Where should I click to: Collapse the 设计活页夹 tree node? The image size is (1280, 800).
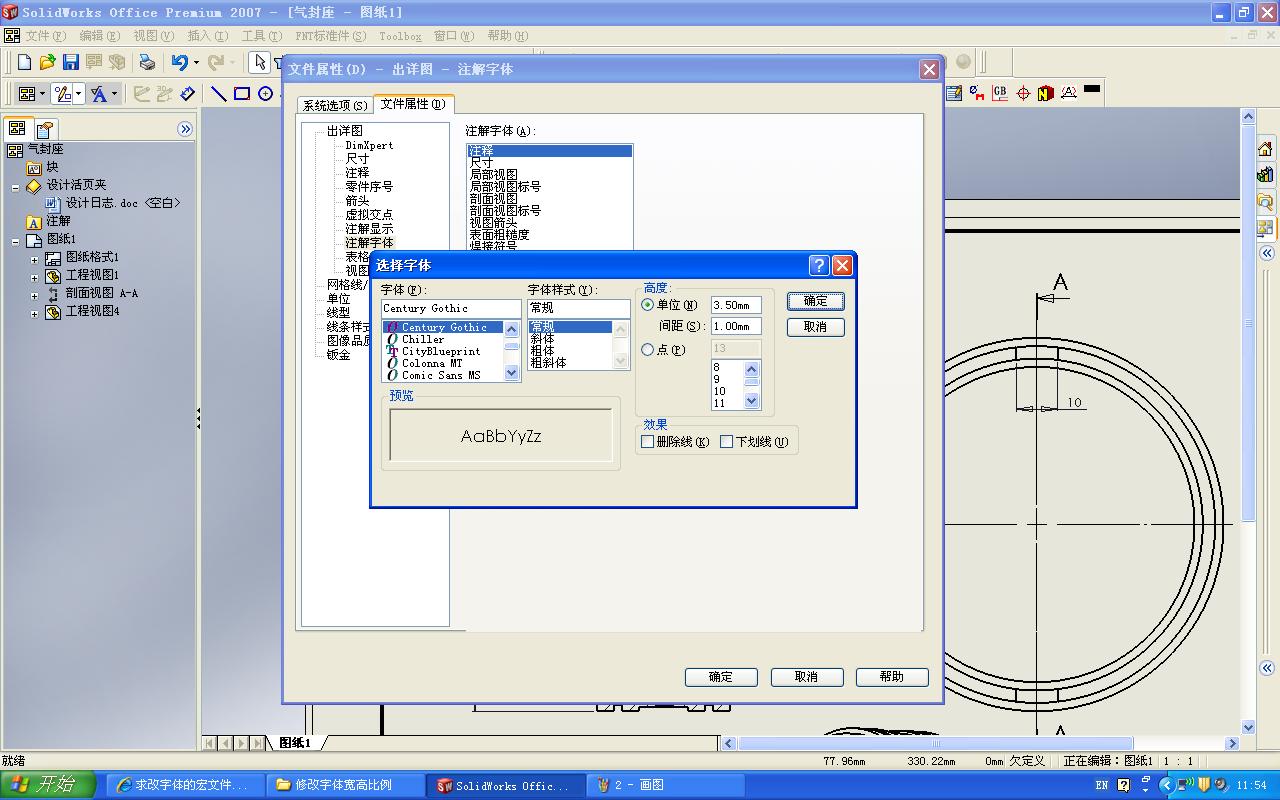[x=16, y=187]
